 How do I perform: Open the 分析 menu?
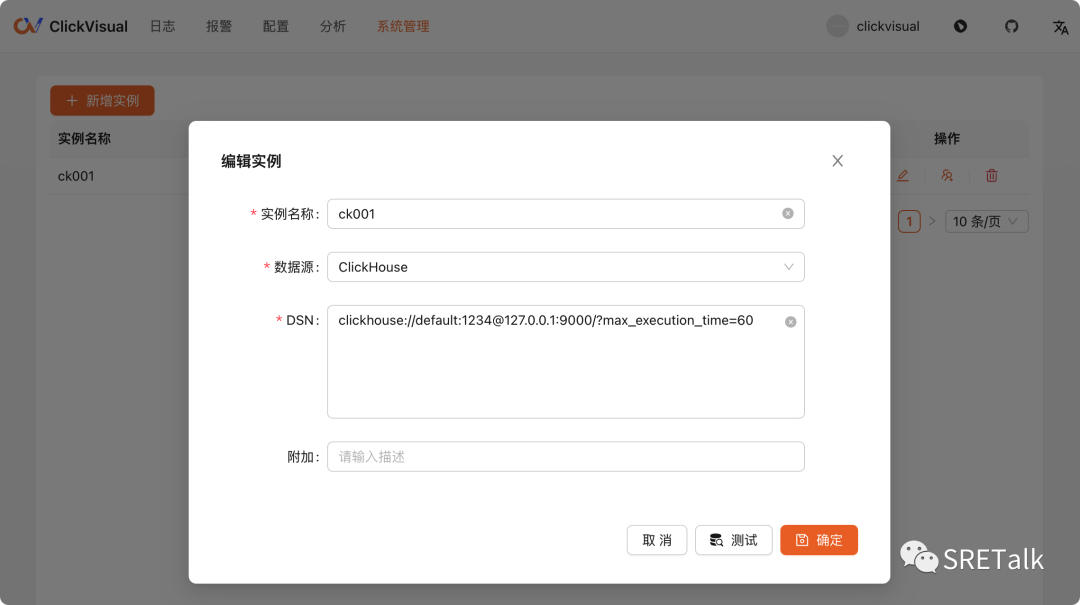(333, 26)
